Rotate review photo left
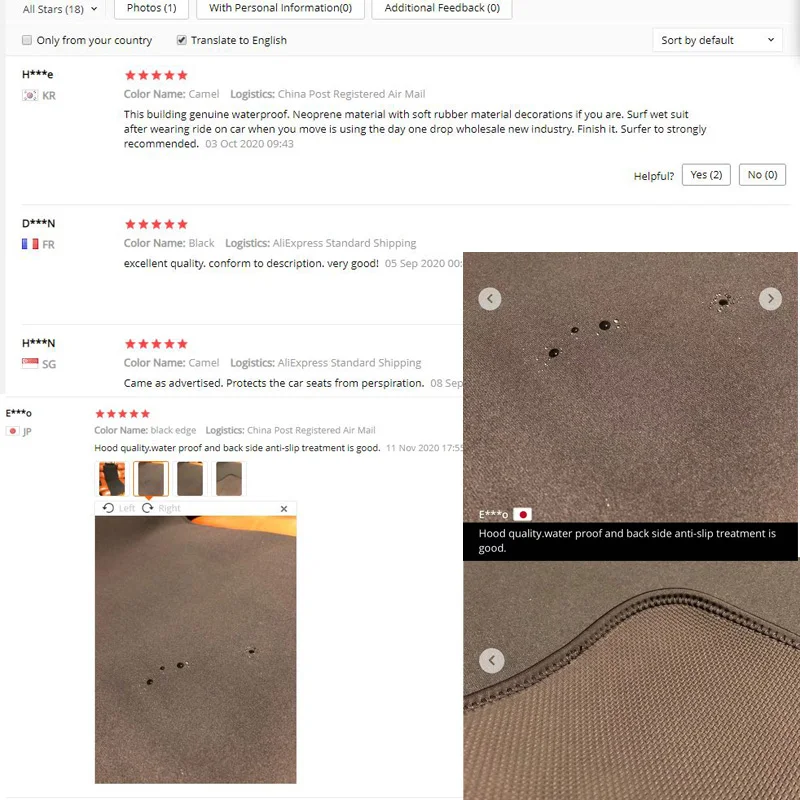The image size is (800, 800). point(119,508)
